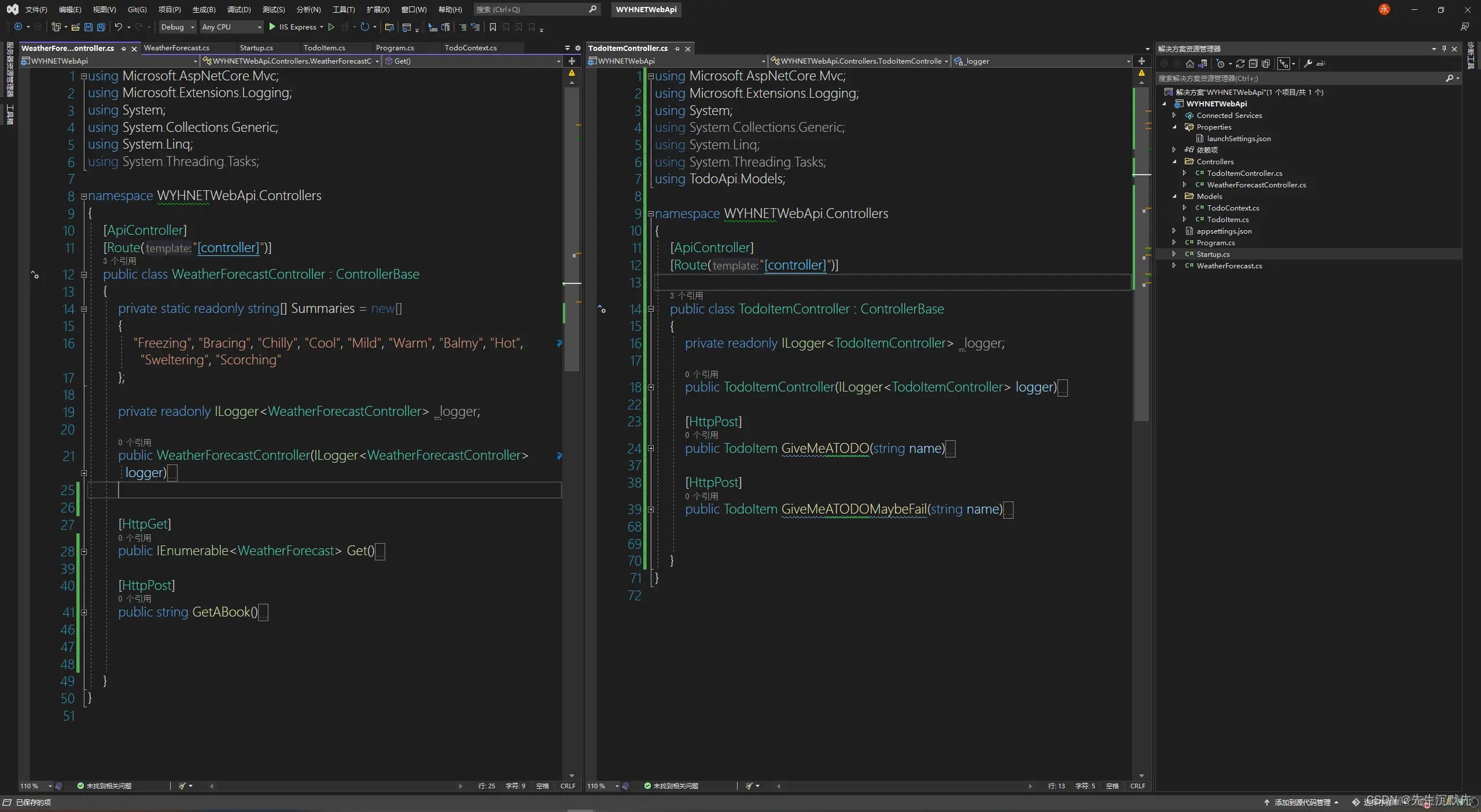Switch to the Startup.cs tab
1481x812 pixels.
pos(256,48)
